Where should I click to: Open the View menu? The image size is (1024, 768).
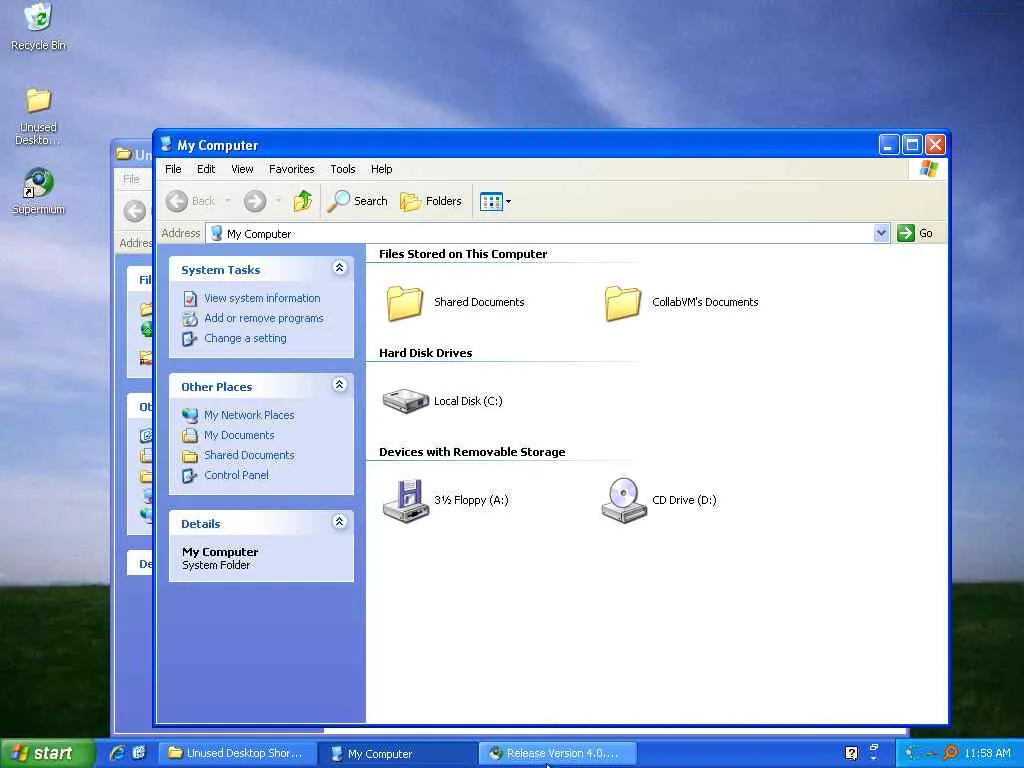pos(242,169)
